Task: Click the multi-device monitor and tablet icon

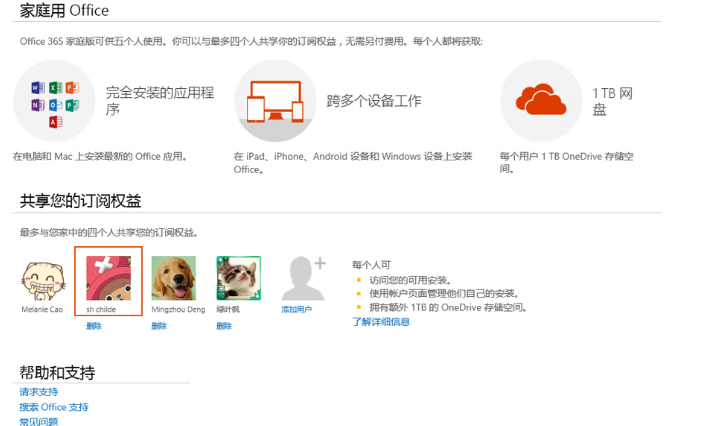Action: 276,101
